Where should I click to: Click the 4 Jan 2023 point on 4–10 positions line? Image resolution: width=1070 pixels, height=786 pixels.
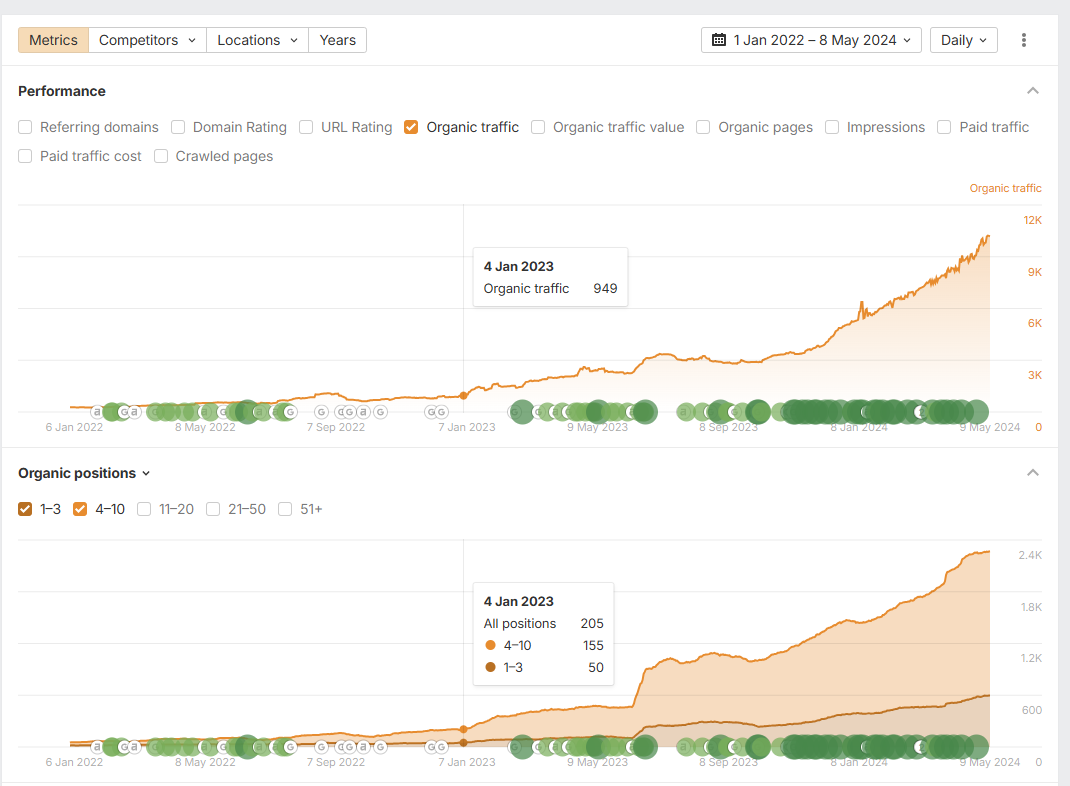pos(464,729)
